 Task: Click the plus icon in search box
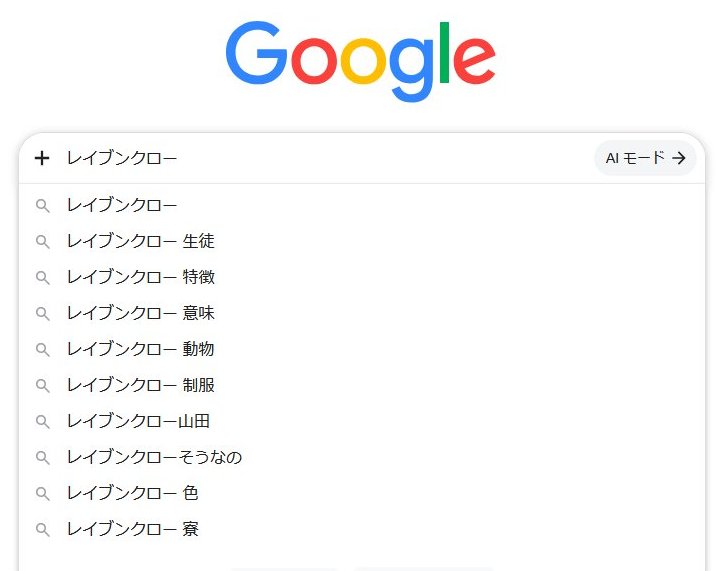(42, 158)
